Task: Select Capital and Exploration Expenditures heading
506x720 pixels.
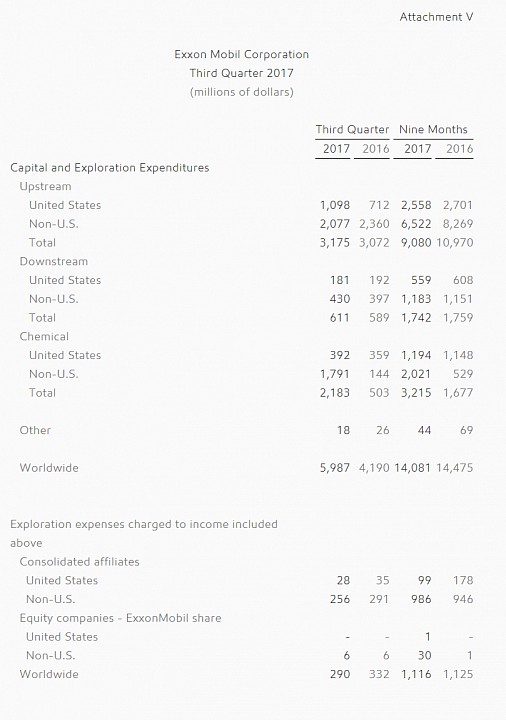Action: tap(110, 168)
